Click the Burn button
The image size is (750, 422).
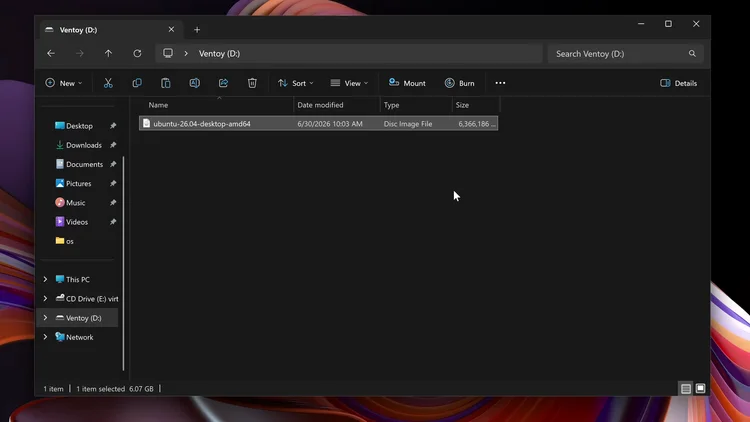click(460, 83)
